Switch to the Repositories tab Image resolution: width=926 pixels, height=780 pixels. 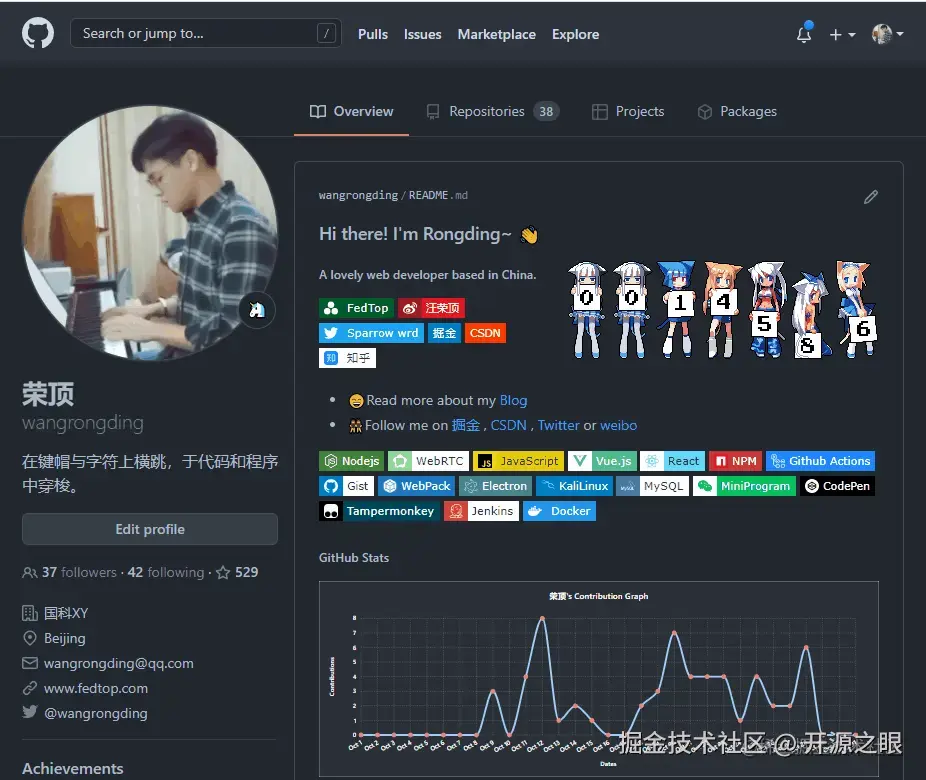click(x=493, y=112)
